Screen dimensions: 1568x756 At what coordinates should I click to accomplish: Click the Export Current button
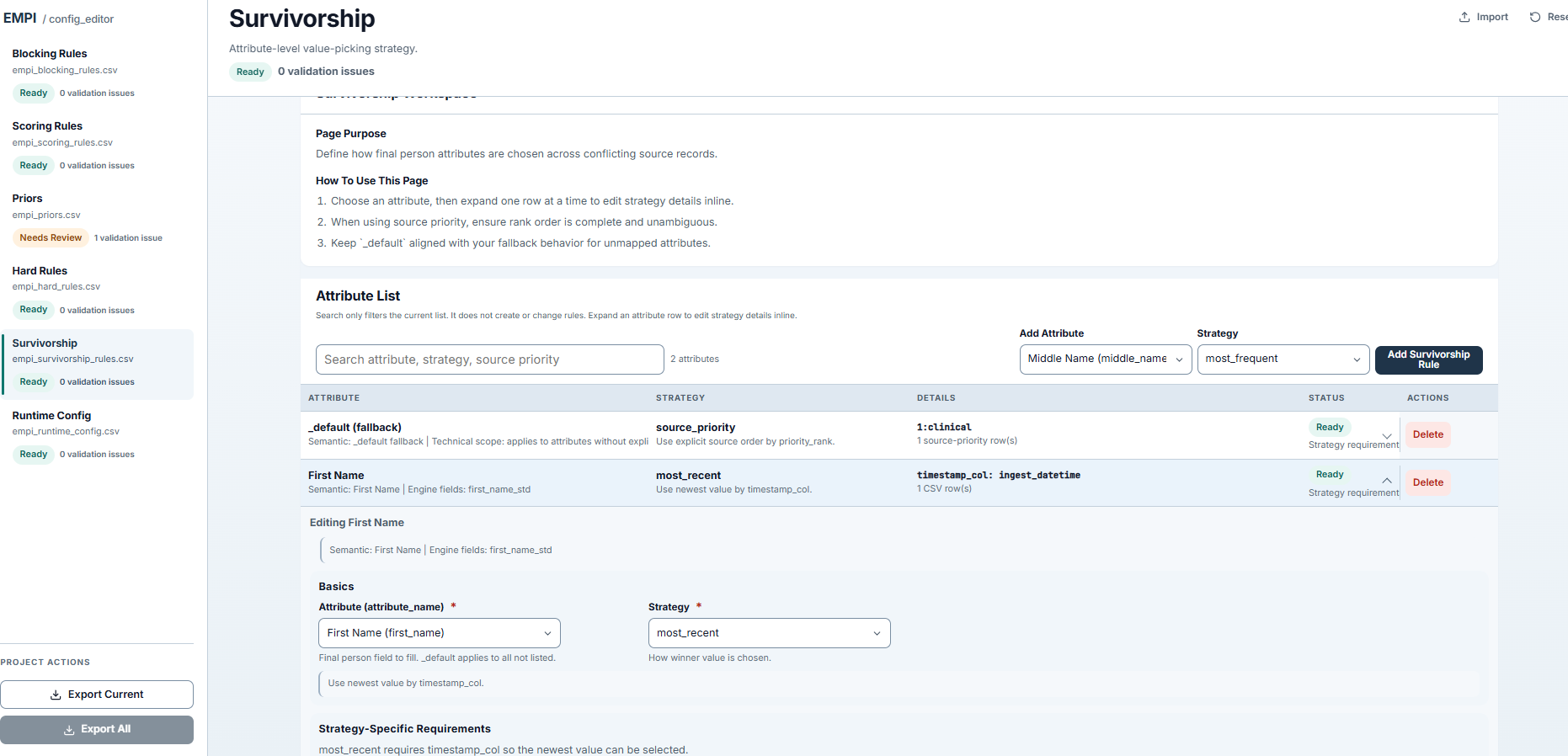[x=97, y=695]
